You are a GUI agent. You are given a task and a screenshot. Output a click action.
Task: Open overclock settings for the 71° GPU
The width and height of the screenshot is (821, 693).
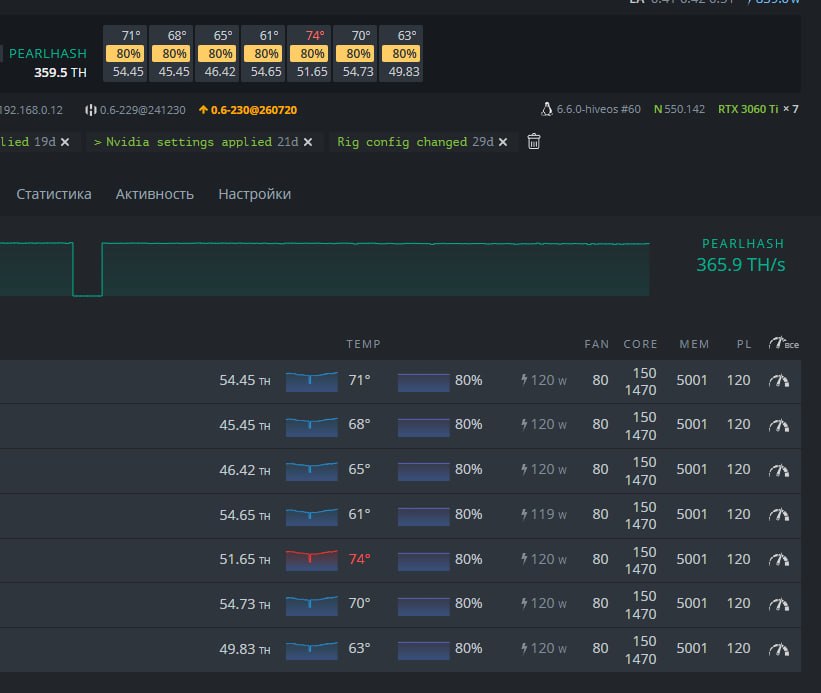(779, 381)
